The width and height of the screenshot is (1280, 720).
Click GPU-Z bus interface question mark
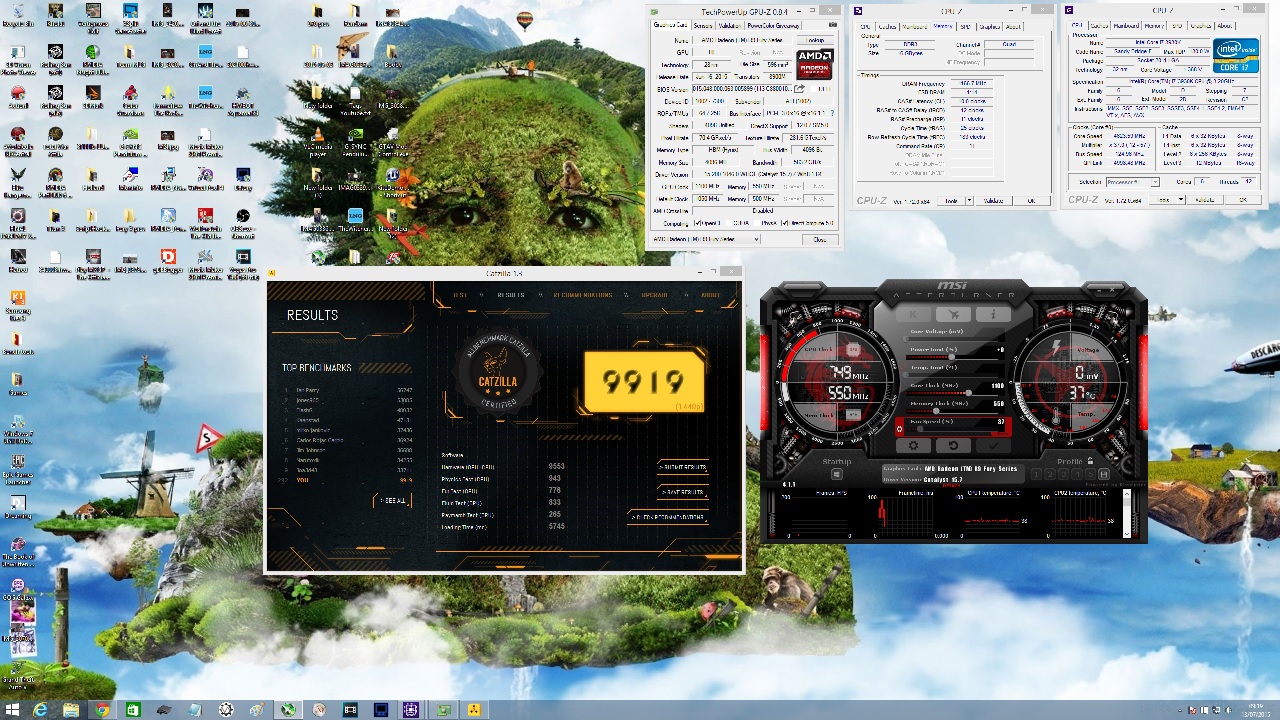coord(832,113)
